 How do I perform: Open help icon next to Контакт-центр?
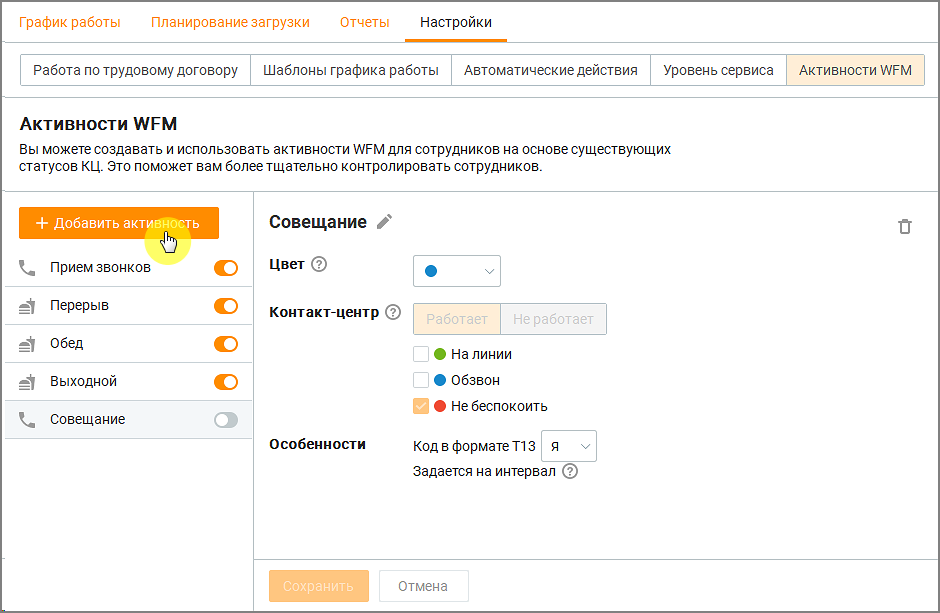pos(393,312)
